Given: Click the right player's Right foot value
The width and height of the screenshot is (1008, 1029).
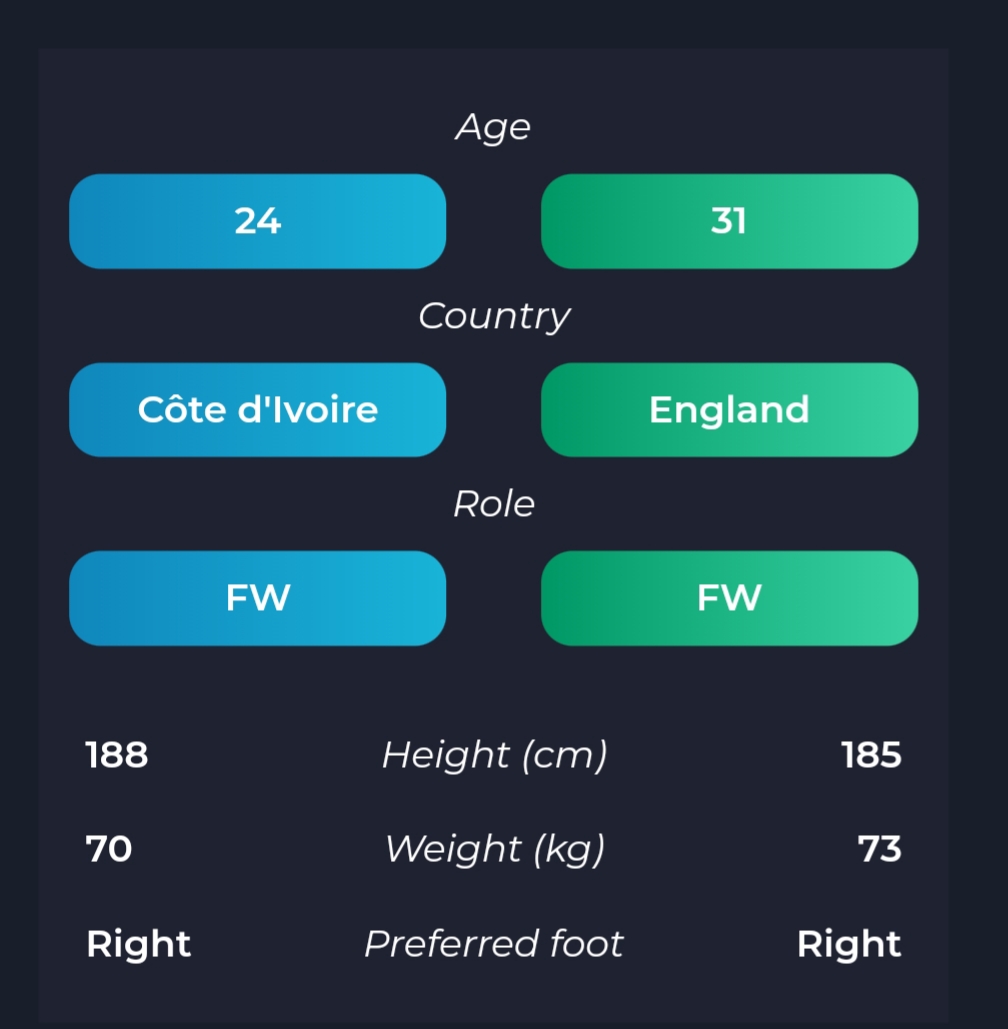Looking at the screenshot, I should point(849,944).
